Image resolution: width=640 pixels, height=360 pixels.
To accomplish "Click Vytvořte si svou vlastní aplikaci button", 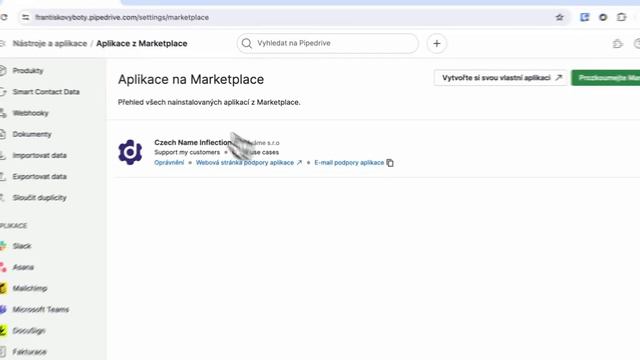I will (501, 78).
